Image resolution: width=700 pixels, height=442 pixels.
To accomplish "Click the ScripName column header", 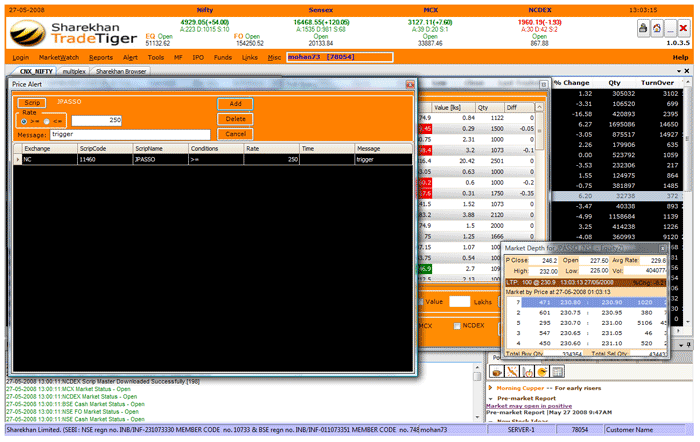I will pos(160,149).
